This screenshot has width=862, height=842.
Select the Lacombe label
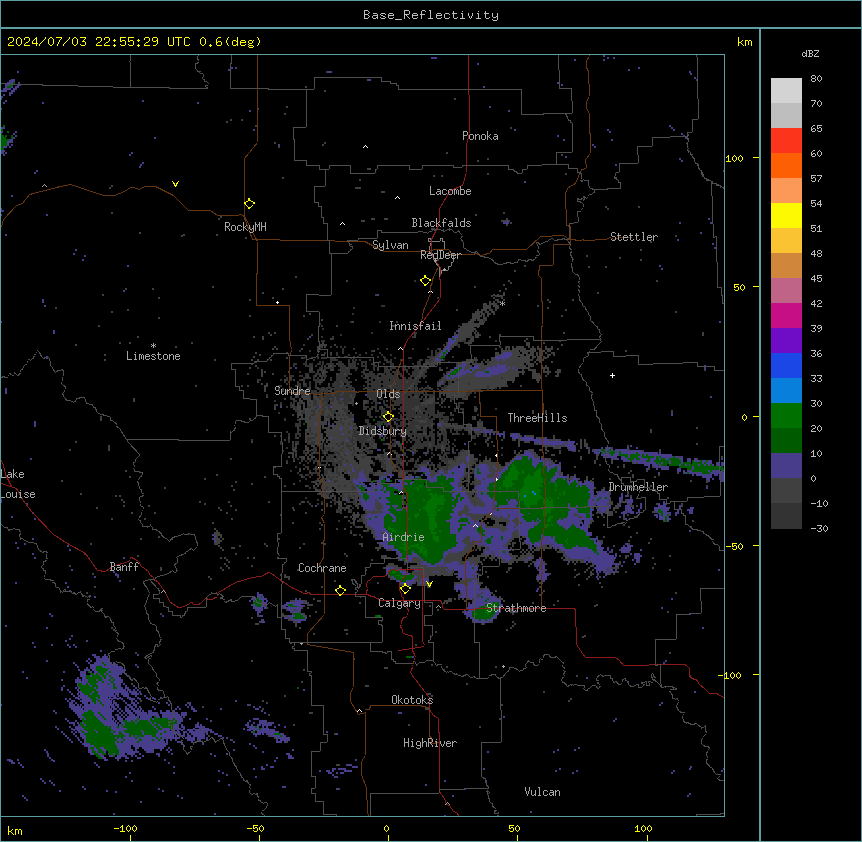(450, 191)
